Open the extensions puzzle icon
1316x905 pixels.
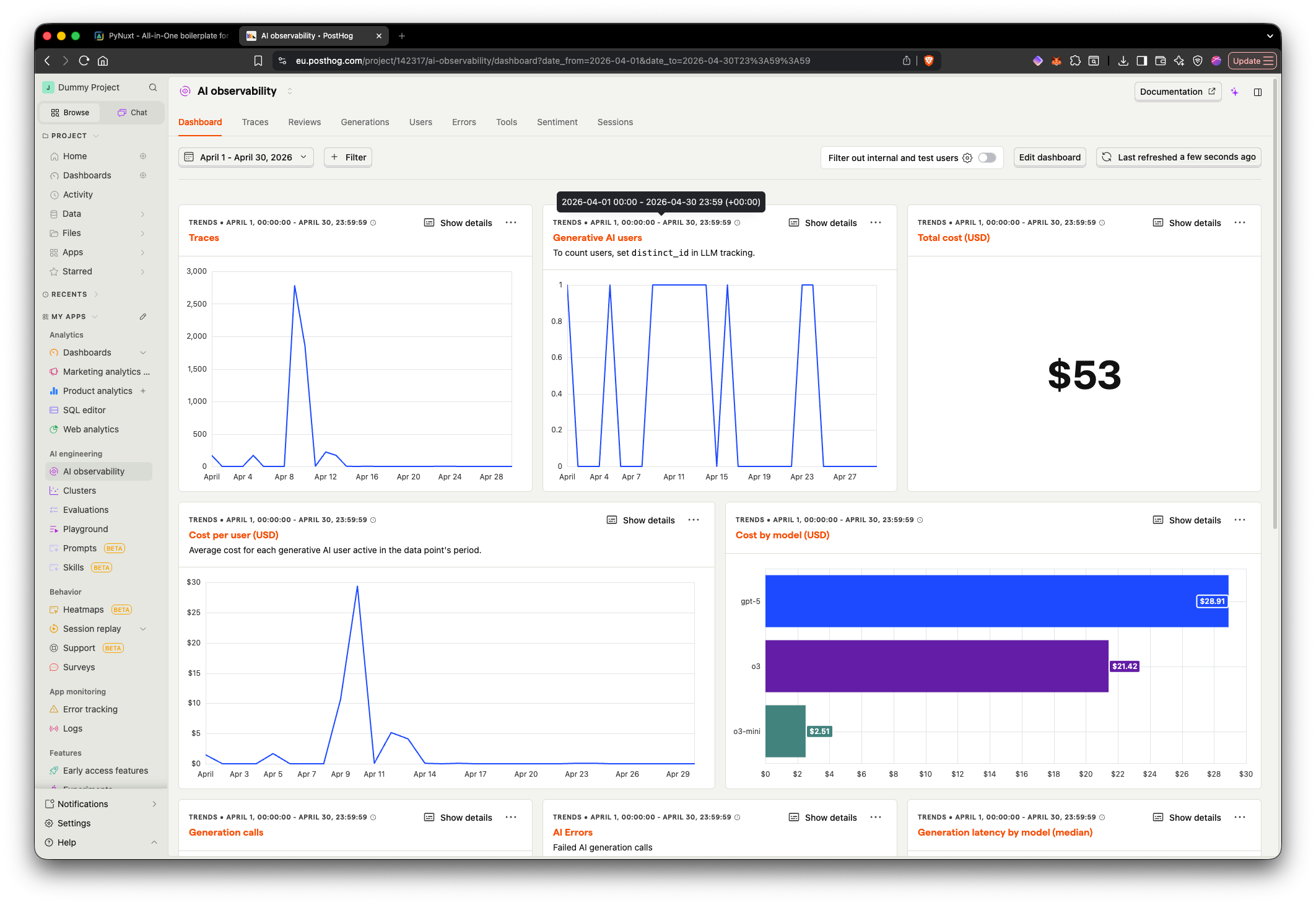(x=1075, y=61)
